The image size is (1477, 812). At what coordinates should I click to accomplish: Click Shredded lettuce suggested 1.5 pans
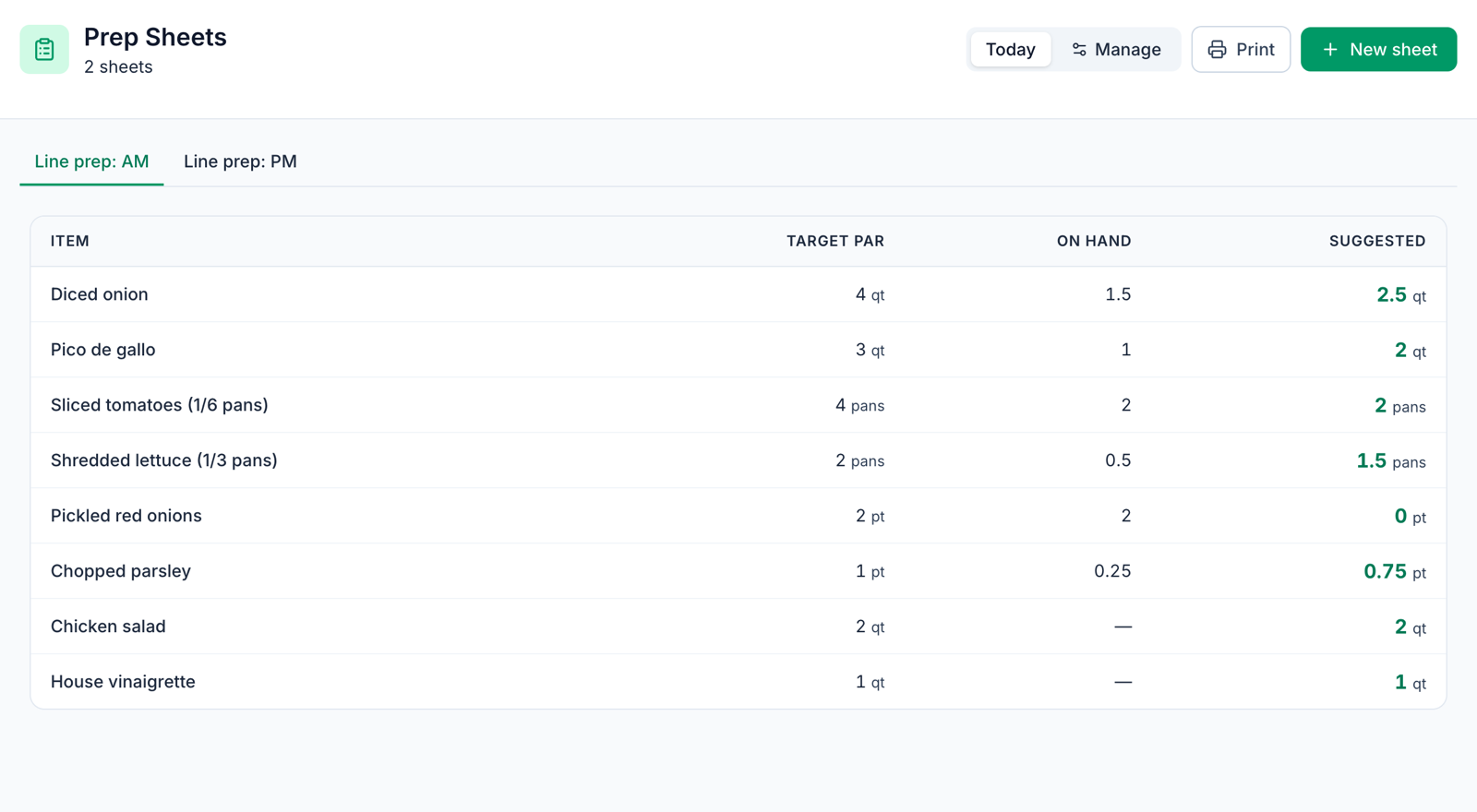pyautogui.click(x=1391, y=461)
